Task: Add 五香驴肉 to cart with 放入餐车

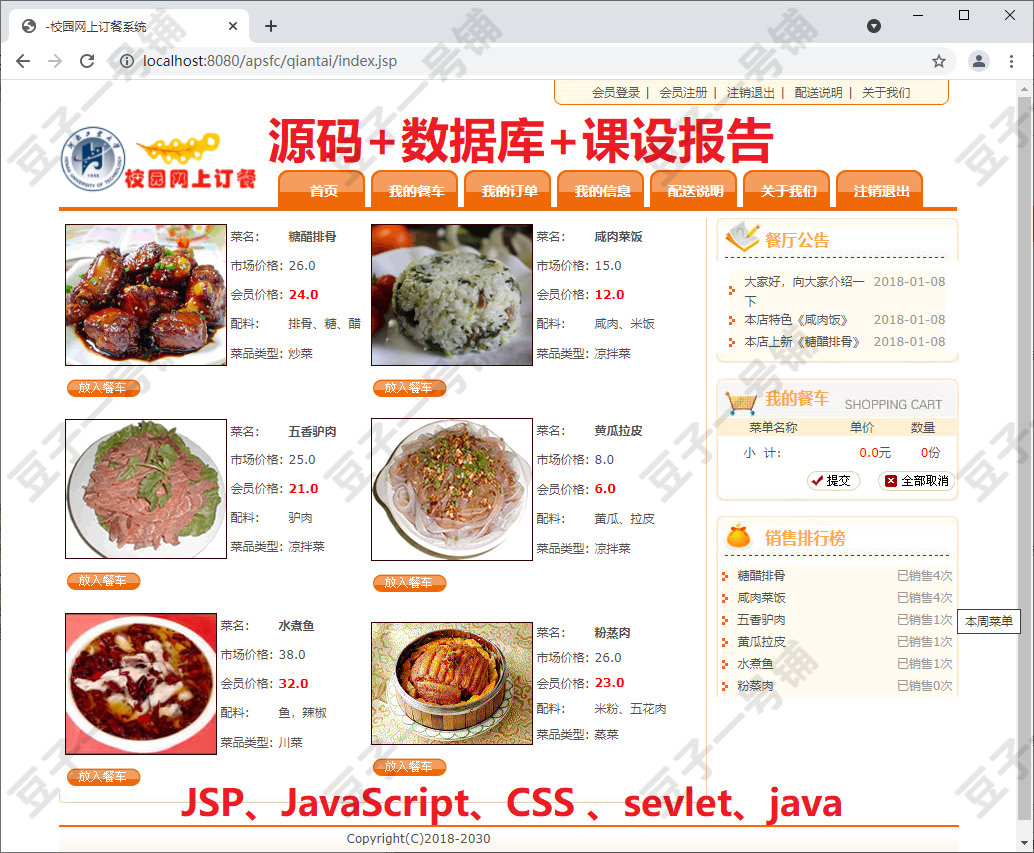Action: [104, 581]
